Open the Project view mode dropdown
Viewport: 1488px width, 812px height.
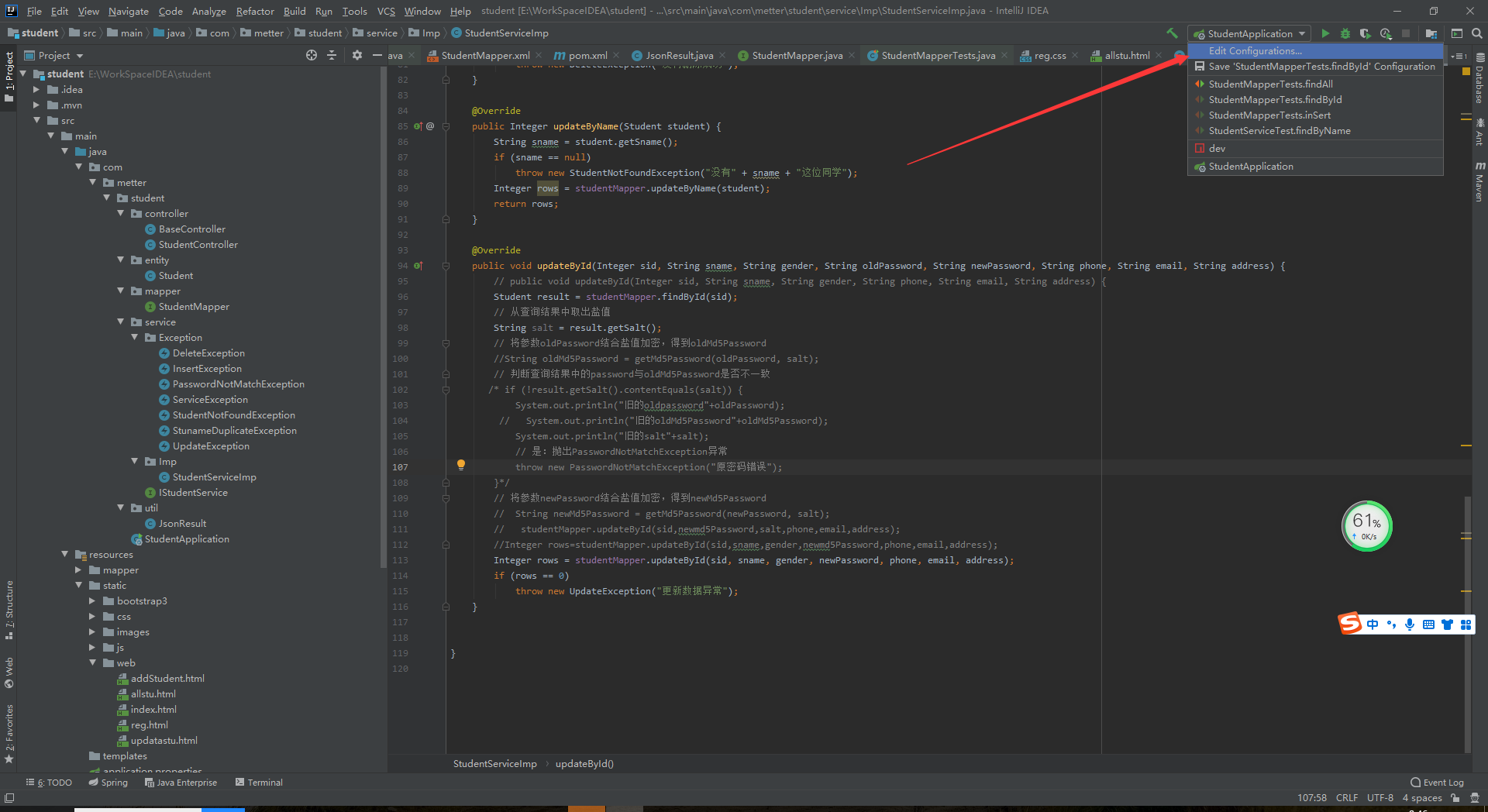point(53,55)
